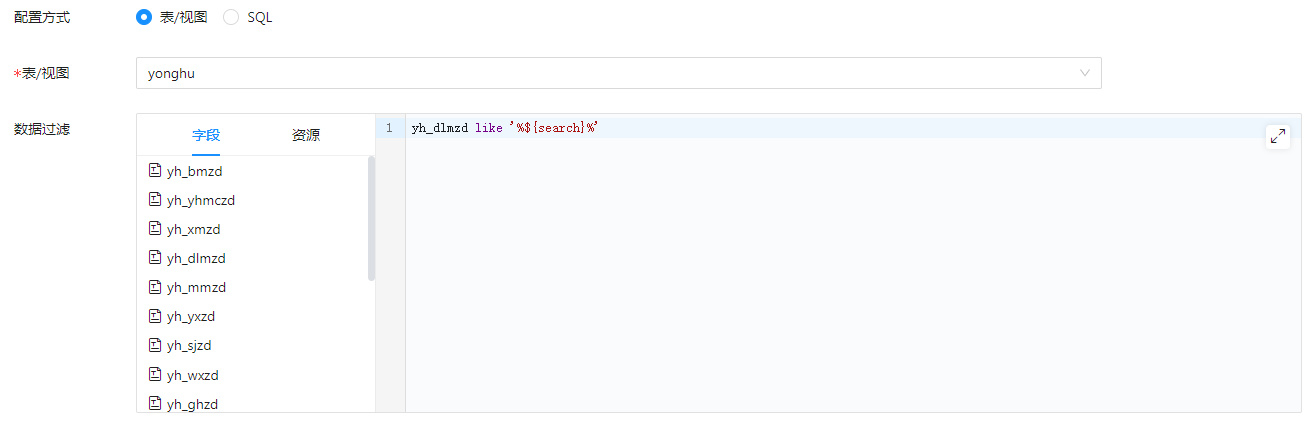The image size is (1307, 425).
Task: Click the field icon beside yh_dlmzd
Action: (155, 258)
